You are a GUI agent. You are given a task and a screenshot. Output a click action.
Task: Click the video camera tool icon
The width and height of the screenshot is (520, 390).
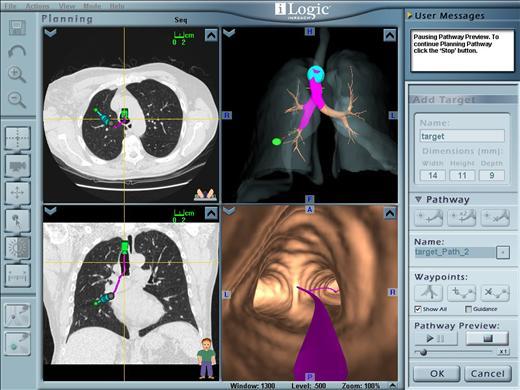pos(18,166)
